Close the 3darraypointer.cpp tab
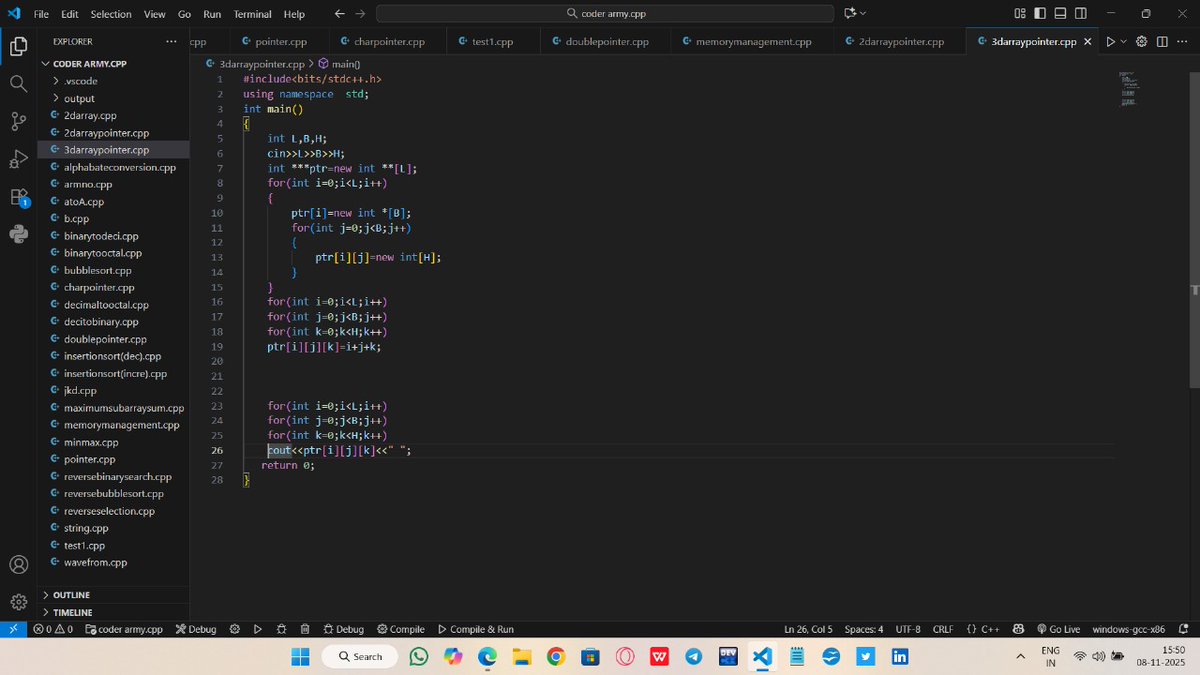 click(1088, 42)
